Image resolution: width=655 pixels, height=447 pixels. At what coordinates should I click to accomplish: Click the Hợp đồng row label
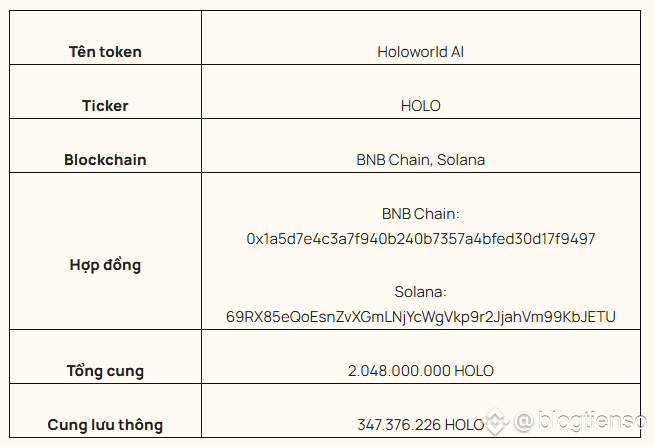[105, 265]
